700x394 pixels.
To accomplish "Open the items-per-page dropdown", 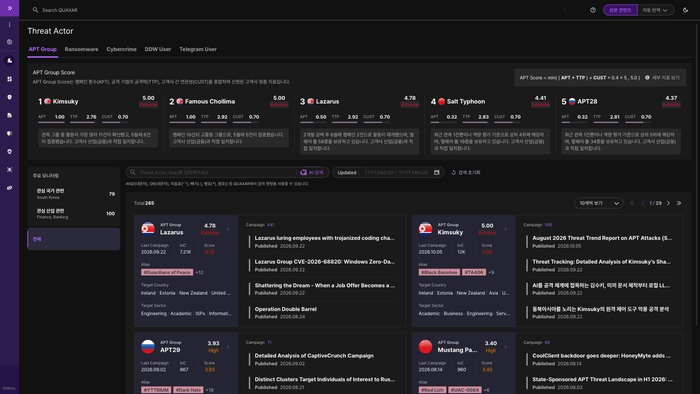I will click(598, 203).
